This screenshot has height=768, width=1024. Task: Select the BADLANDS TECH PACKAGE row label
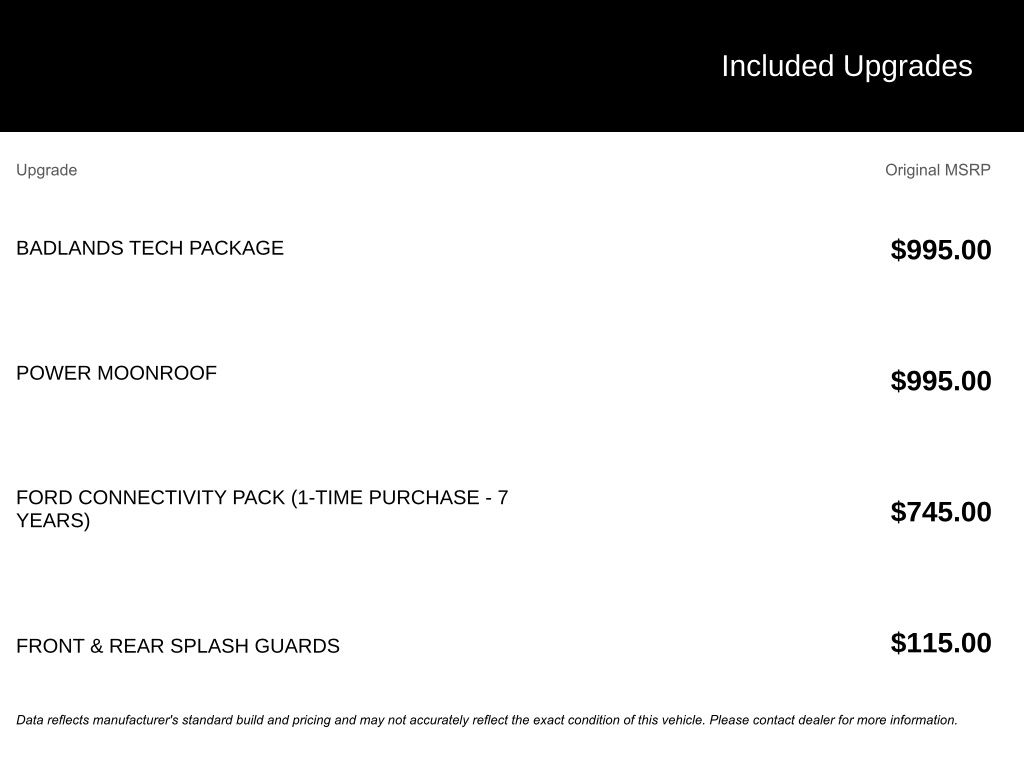(150, 248)
